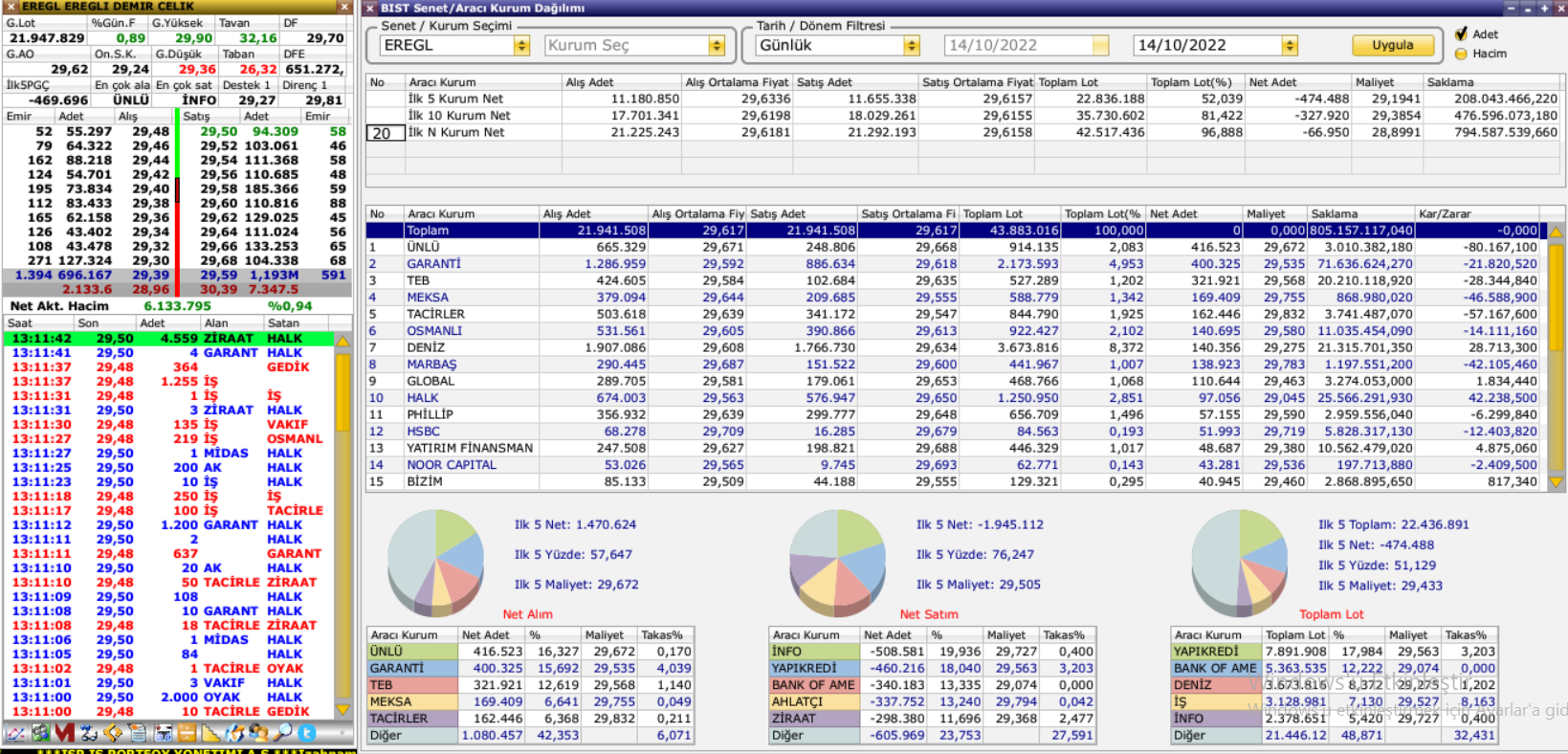Click the down arrow of the trade list scrollbar
The width and height of the screenshot is (1568, 754).
(343, 710)
